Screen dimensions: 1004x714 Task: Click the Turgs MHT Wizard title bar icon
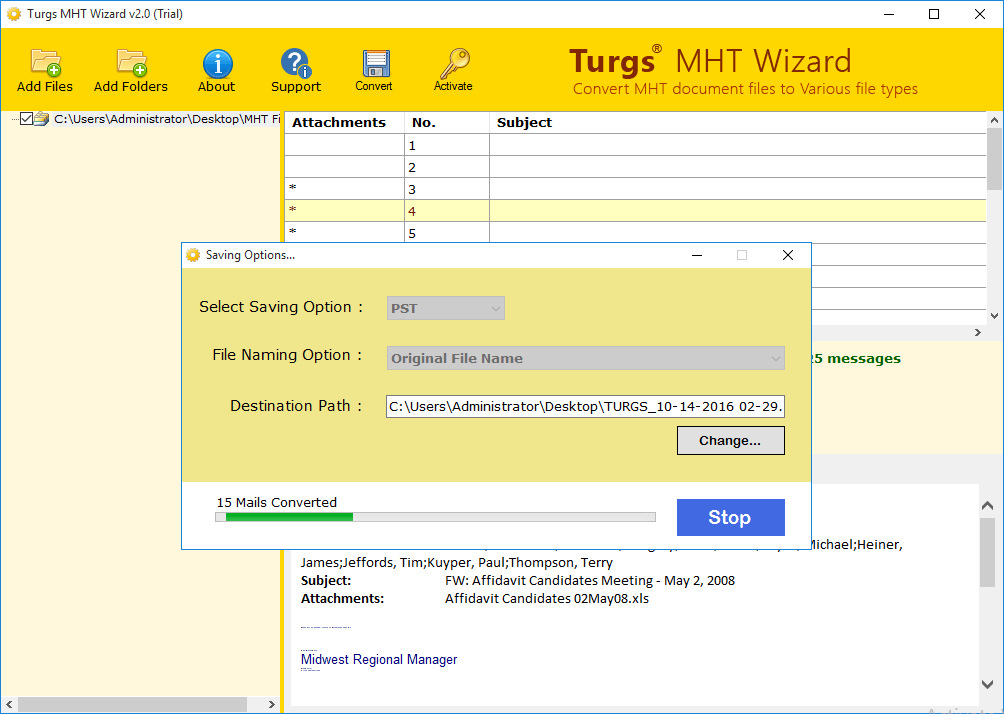tap(13, 13)
